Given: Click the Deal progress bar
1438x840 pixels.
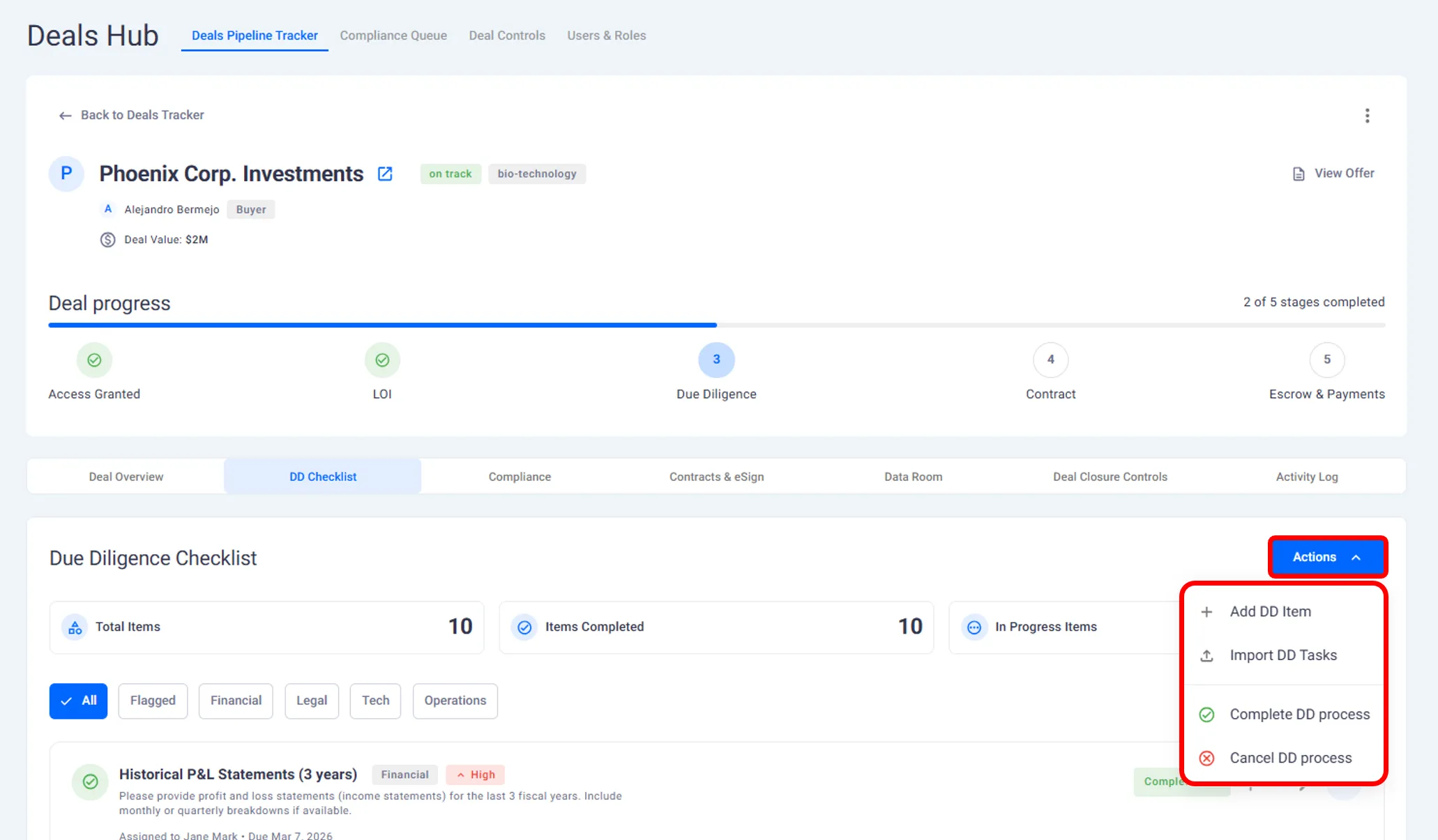Looking at the screenshot, I should (x=716, y=325).
